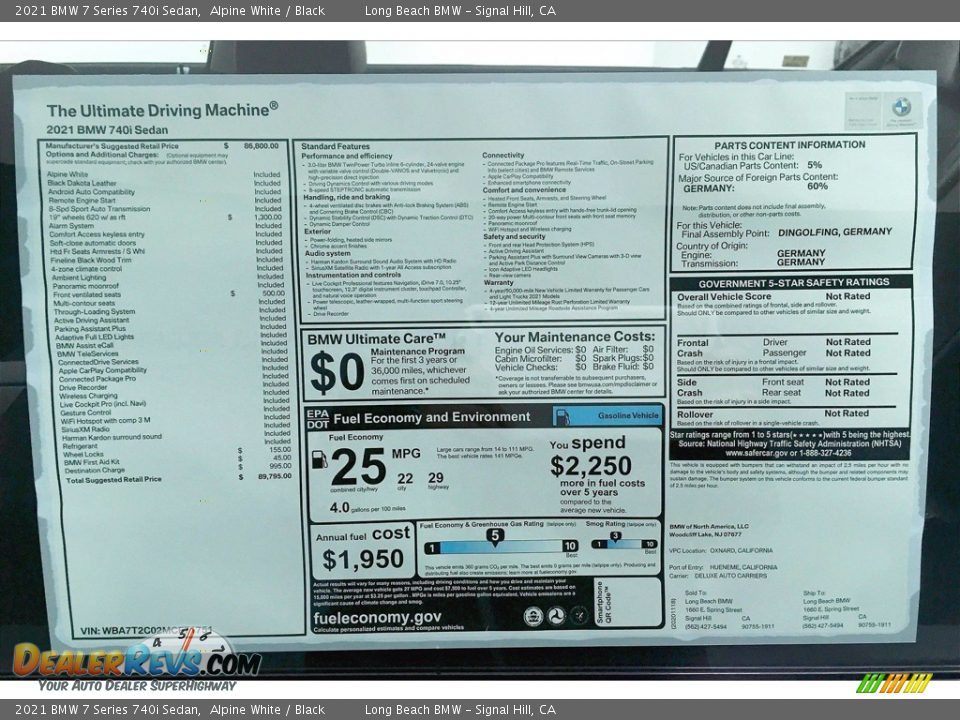Select 'DINGOLFING, GERMANY' assembly point

834,232
